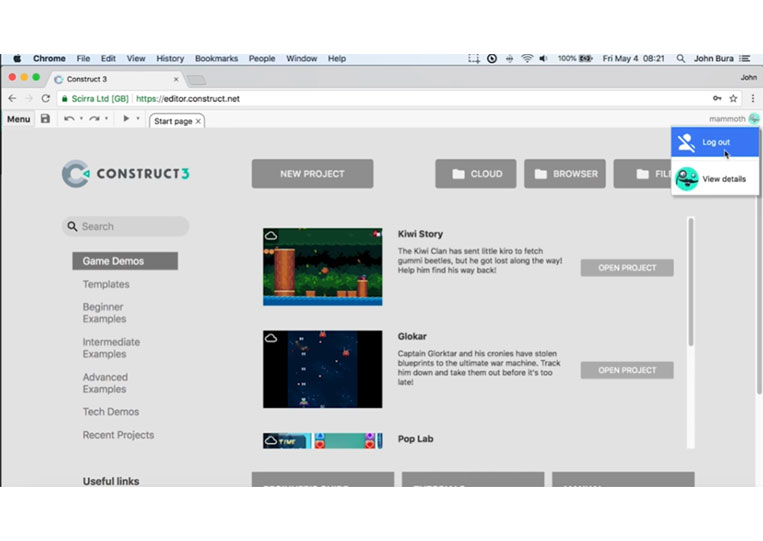The width and height of the screenshot is (763, 541).
Task: Click the screenshot selection icon in menu bar
Action: point(473,58)
